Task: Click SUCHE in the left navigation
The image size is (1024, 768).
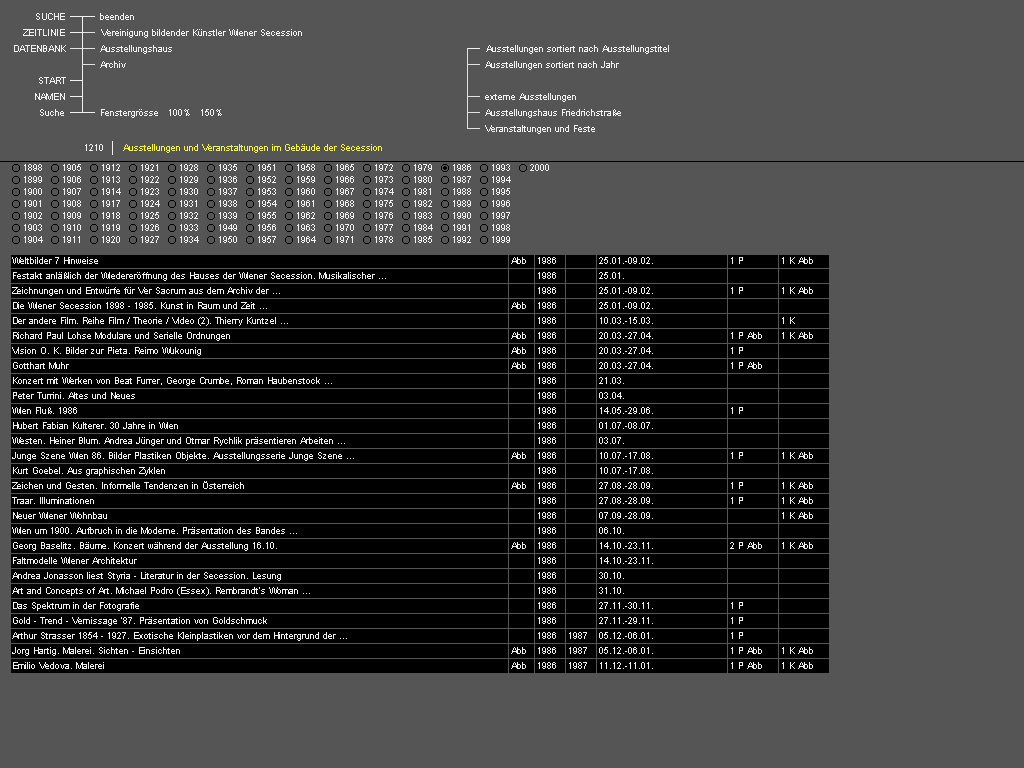Action: pos(50,17)
